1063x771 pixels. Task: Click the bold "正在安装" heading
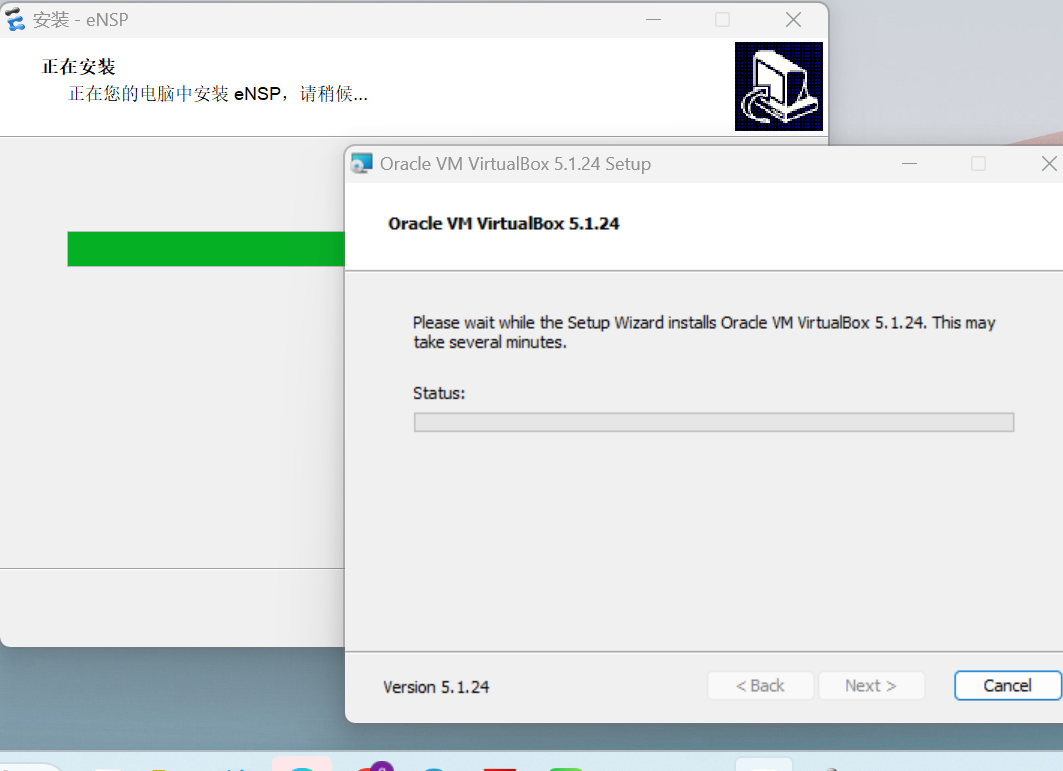[79, 67]
